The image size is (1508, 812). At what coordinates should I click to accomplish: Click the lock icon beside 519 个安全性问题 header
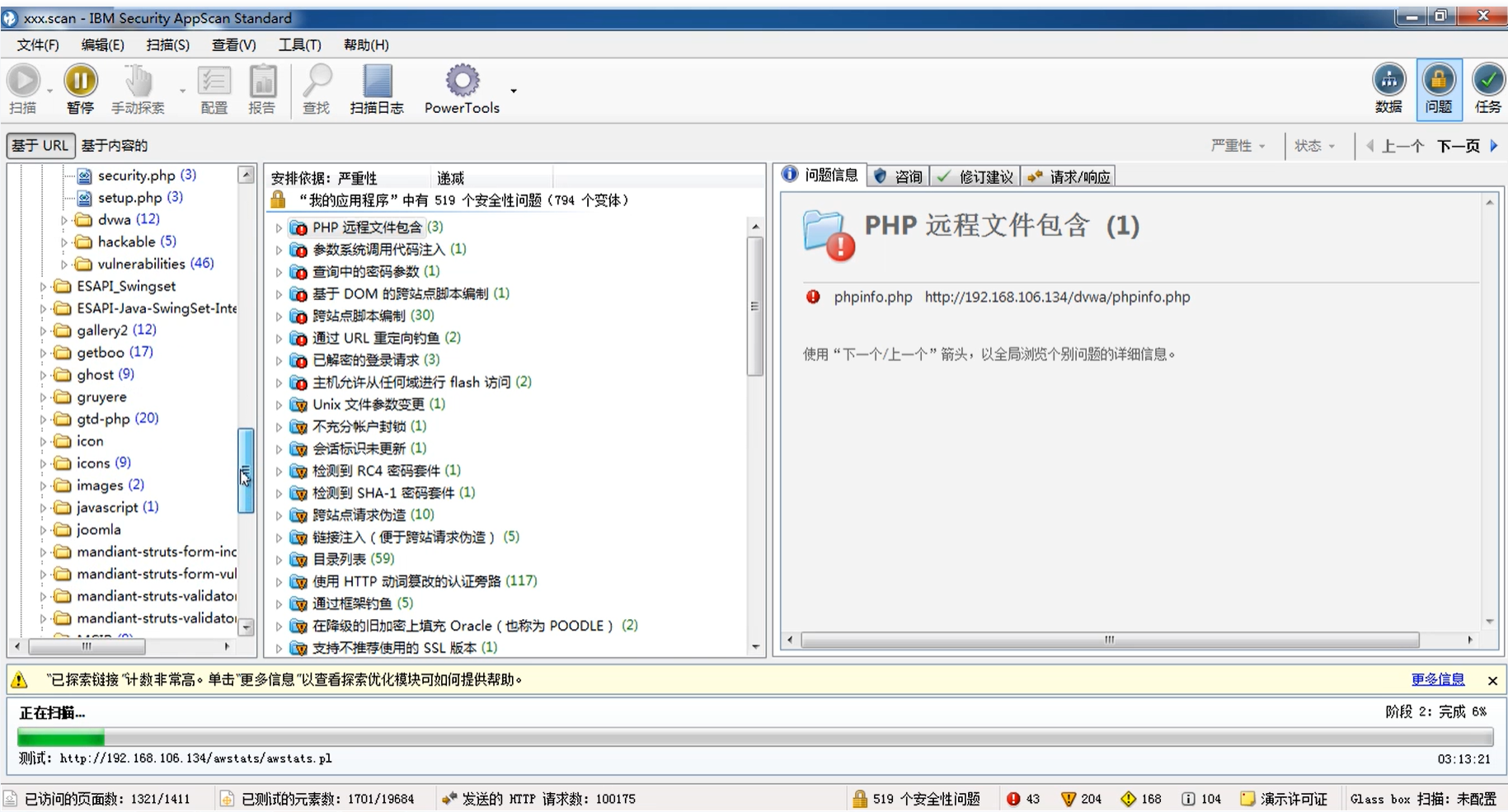[x=278, y=199]
